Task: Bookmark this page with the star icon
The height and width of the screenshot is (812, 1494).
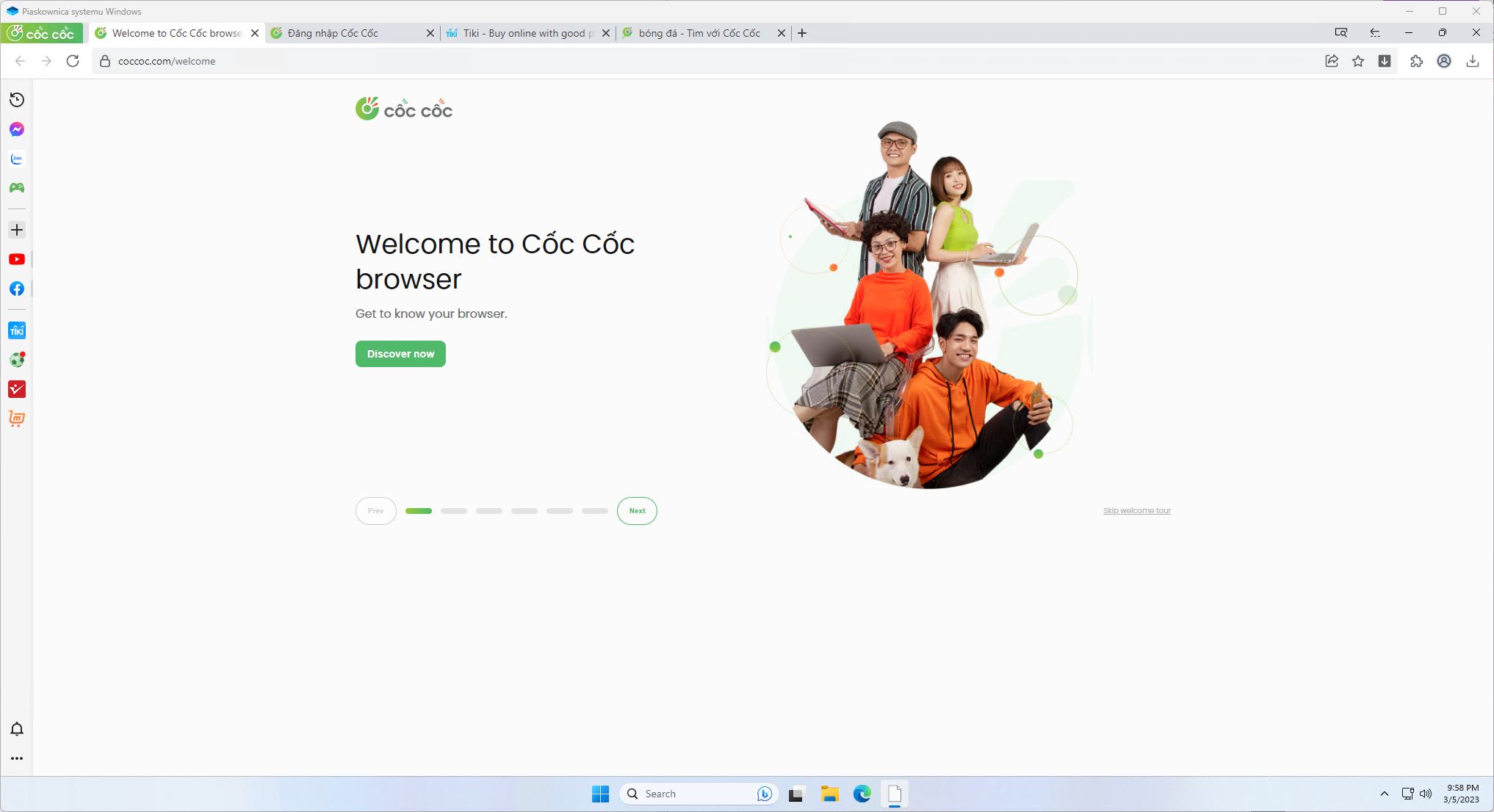Action: (x=1358, y=61)
